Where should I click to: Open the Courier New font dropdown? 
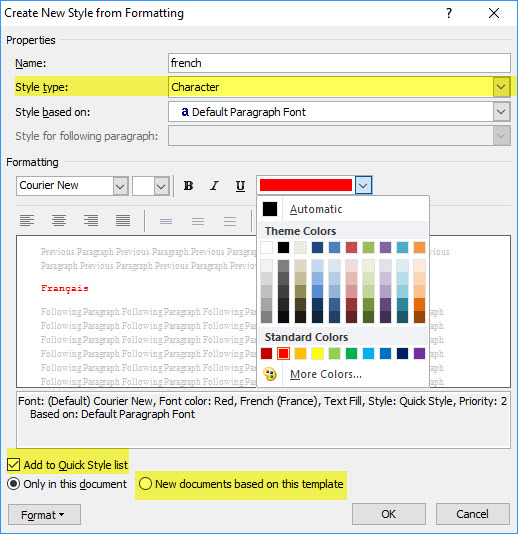[120, 186]
